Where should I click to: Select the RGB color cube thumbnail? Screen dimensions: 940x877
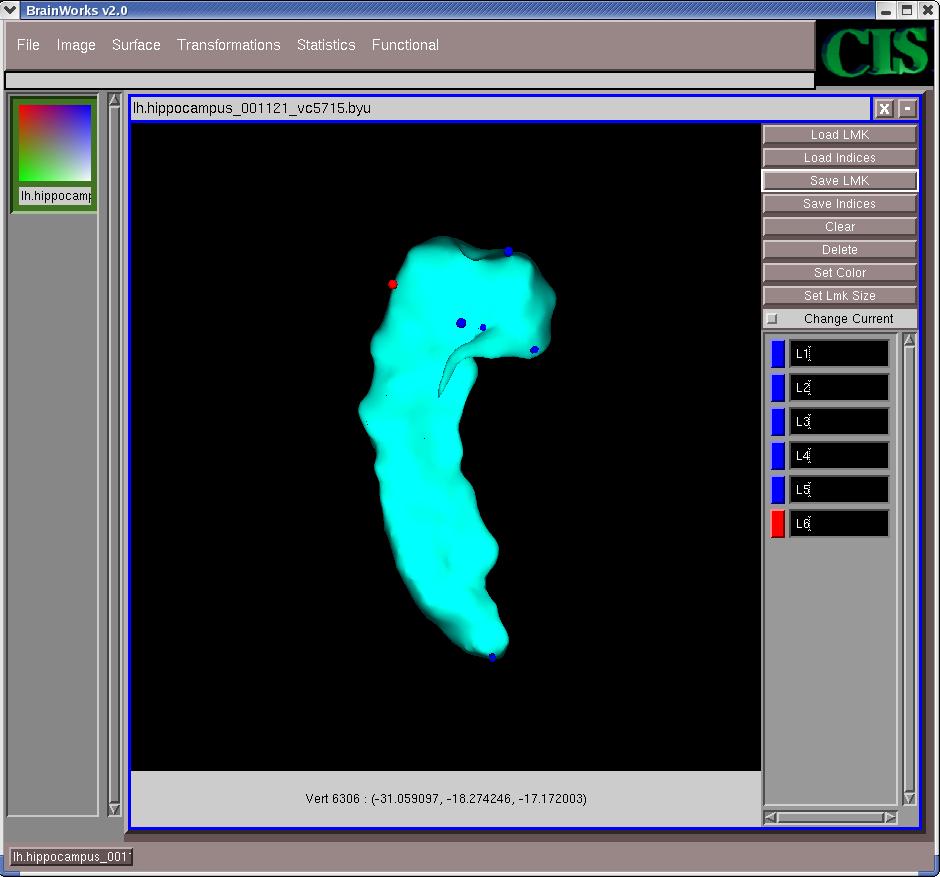[55, 143]
